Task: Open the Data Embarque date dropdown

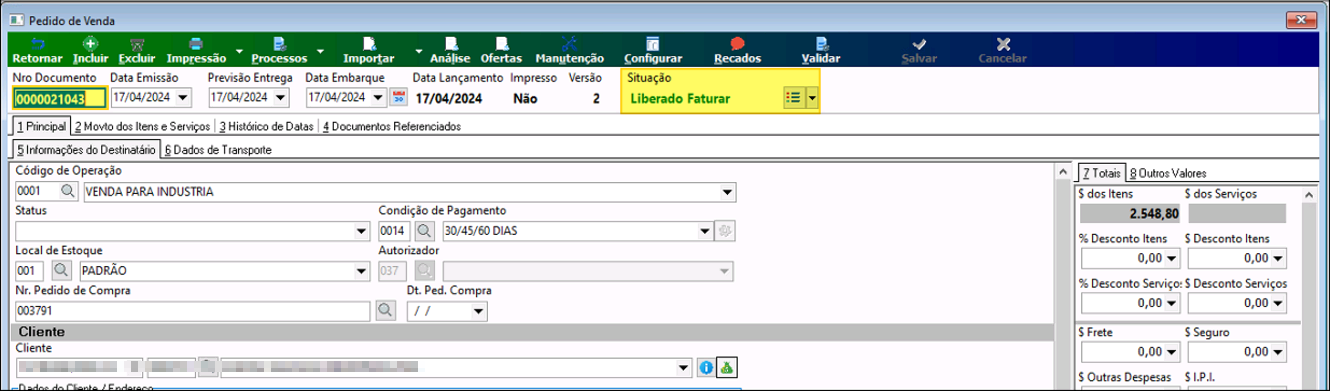Action: [378, 98]
